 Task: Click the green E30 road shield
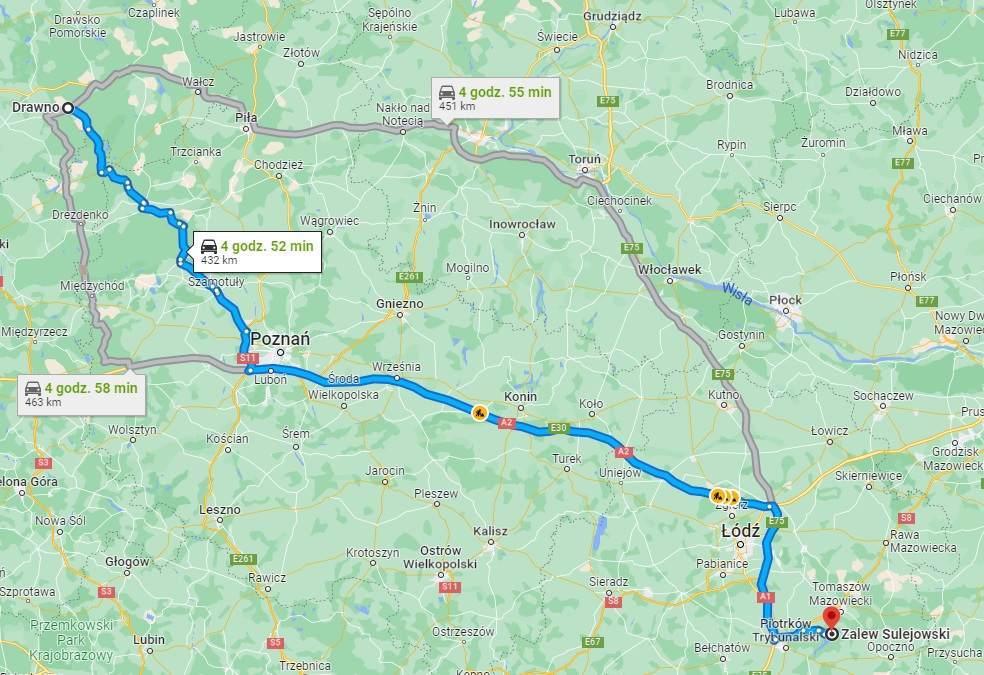[559, 428]
